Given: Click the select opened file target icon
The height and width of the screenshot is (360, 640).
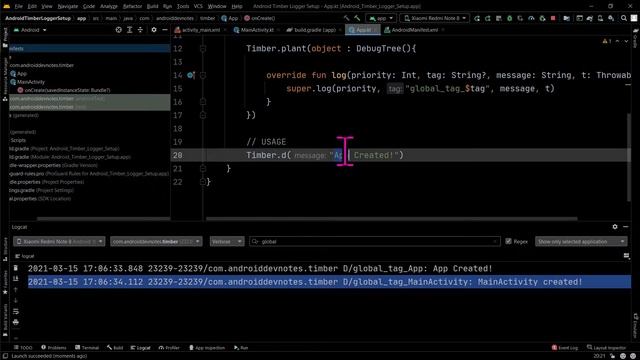Looking at the screenshot, I should pos(118,30).
